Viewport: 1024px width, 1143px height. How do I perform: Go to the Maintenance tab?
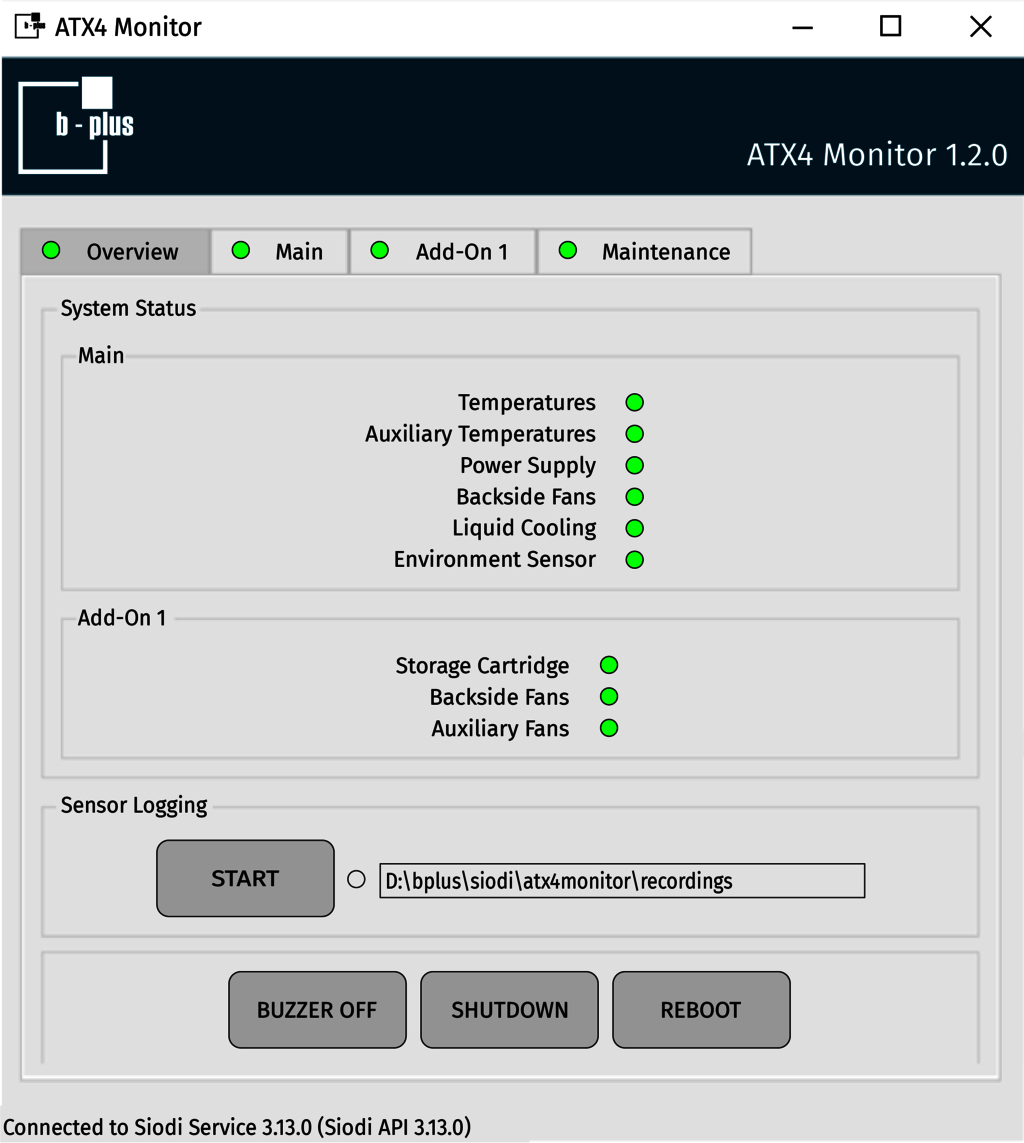tap(644, 251)
